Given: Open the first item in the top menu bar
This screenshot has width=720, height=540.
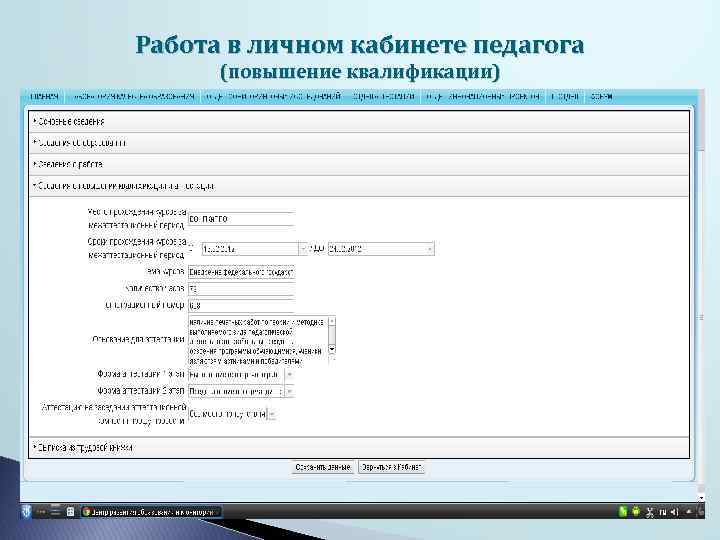Looking at the screenshot, I should [45, 96].
